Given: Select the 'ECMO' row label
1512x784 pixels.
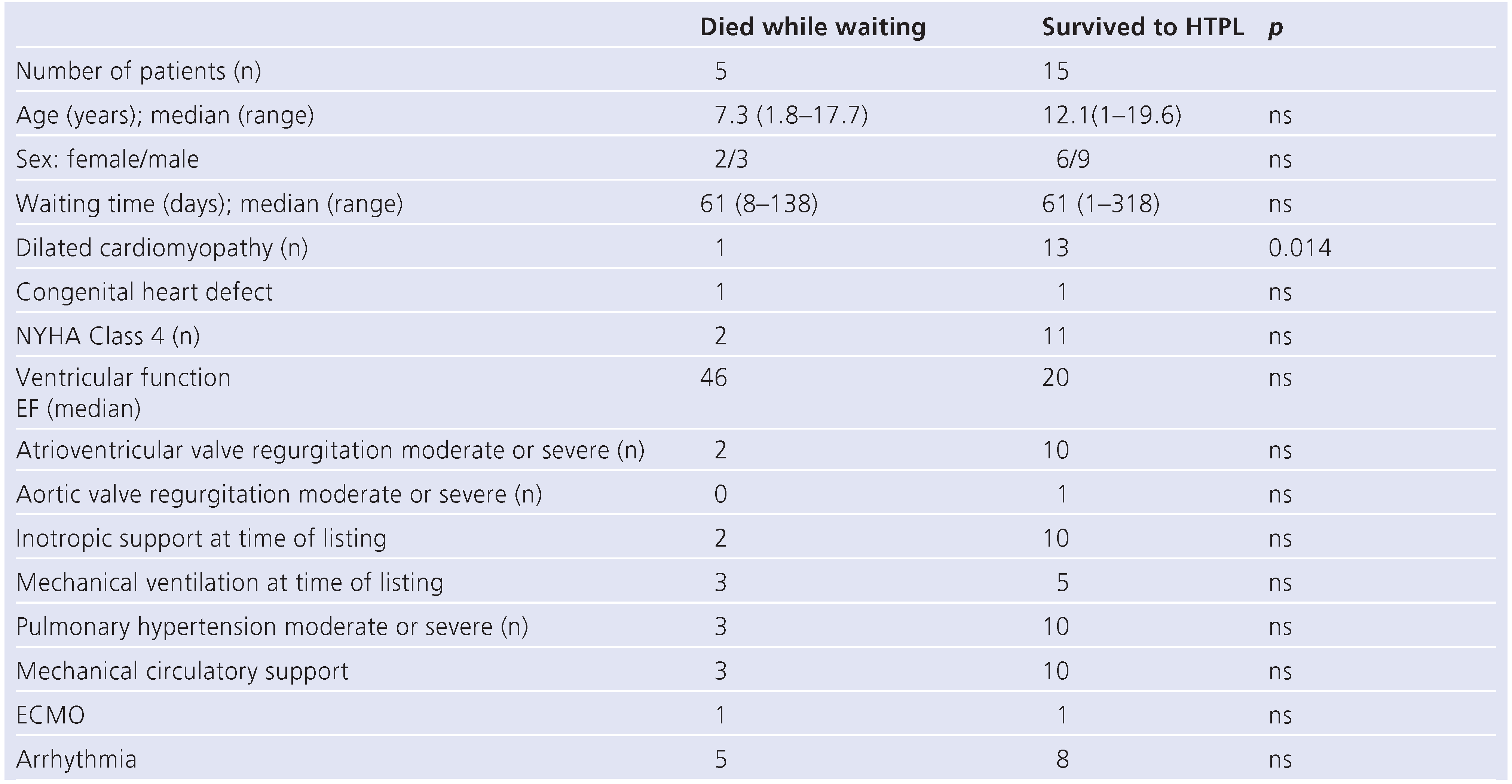Looking at the screenshot, I should 50,715.
